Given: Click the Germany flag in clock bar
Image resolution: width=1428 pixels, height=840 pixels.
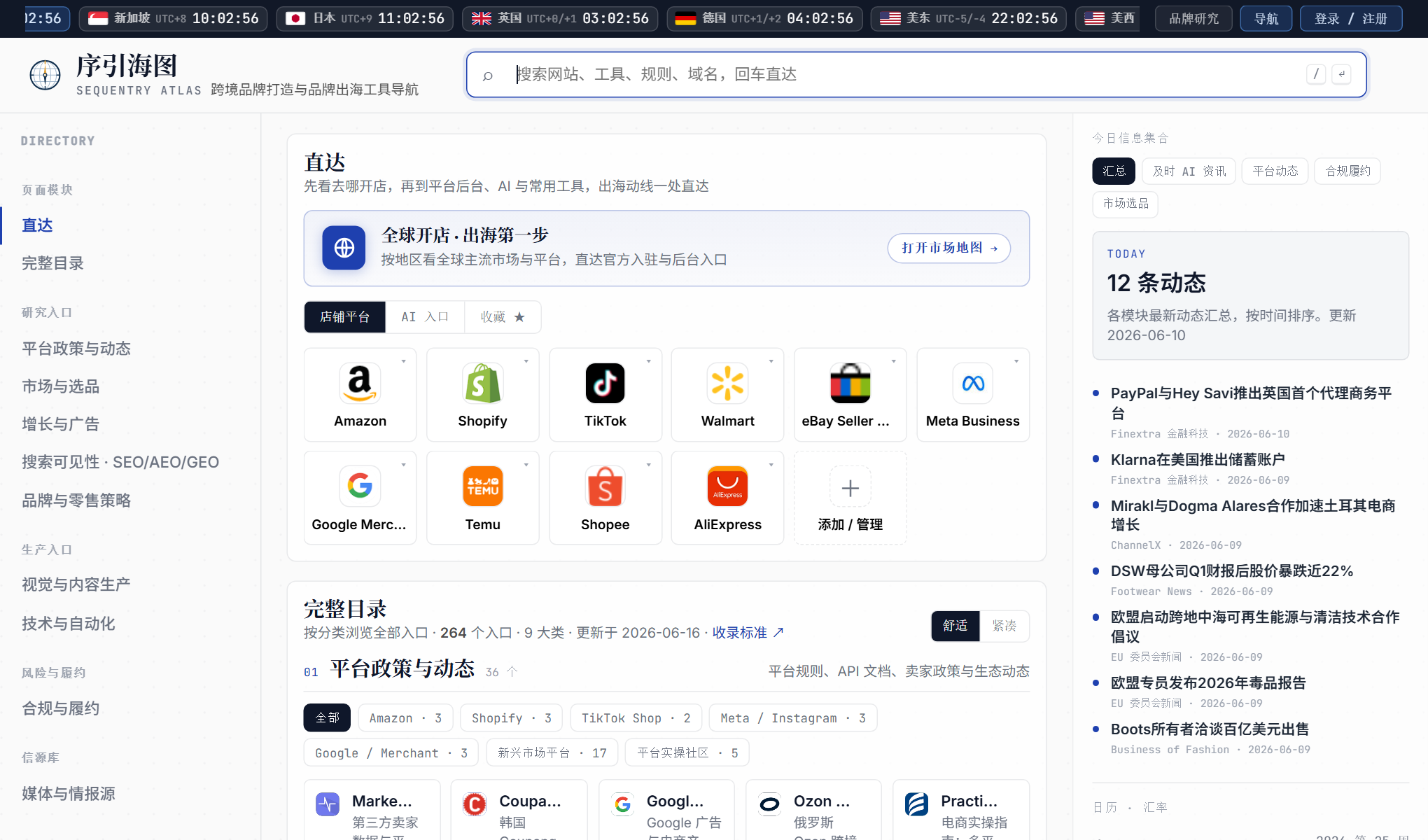Looking at the screenshot, I should 685,18.
